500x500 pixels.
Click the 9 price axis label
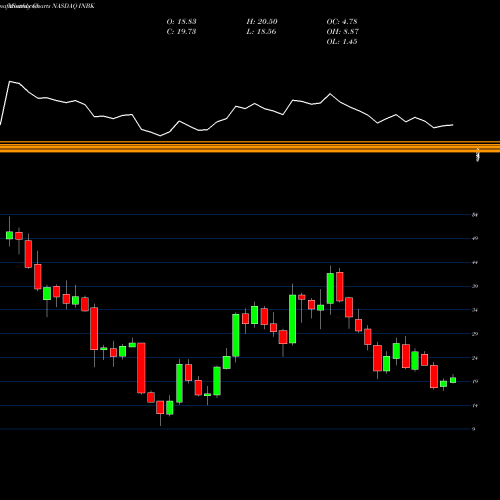[473, 429]
